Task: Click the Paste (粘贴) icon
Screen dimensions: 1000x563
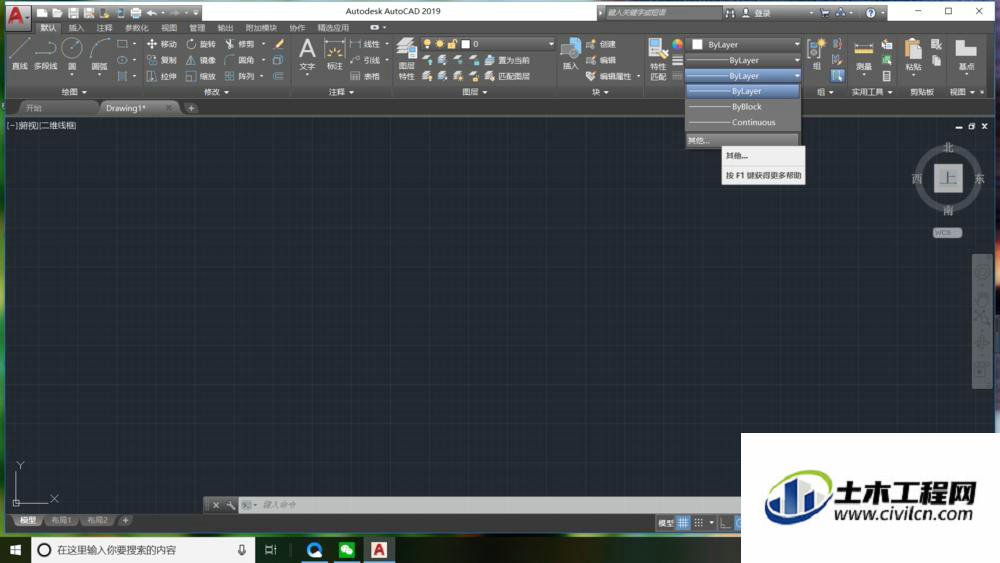Action: click(913, 54)
